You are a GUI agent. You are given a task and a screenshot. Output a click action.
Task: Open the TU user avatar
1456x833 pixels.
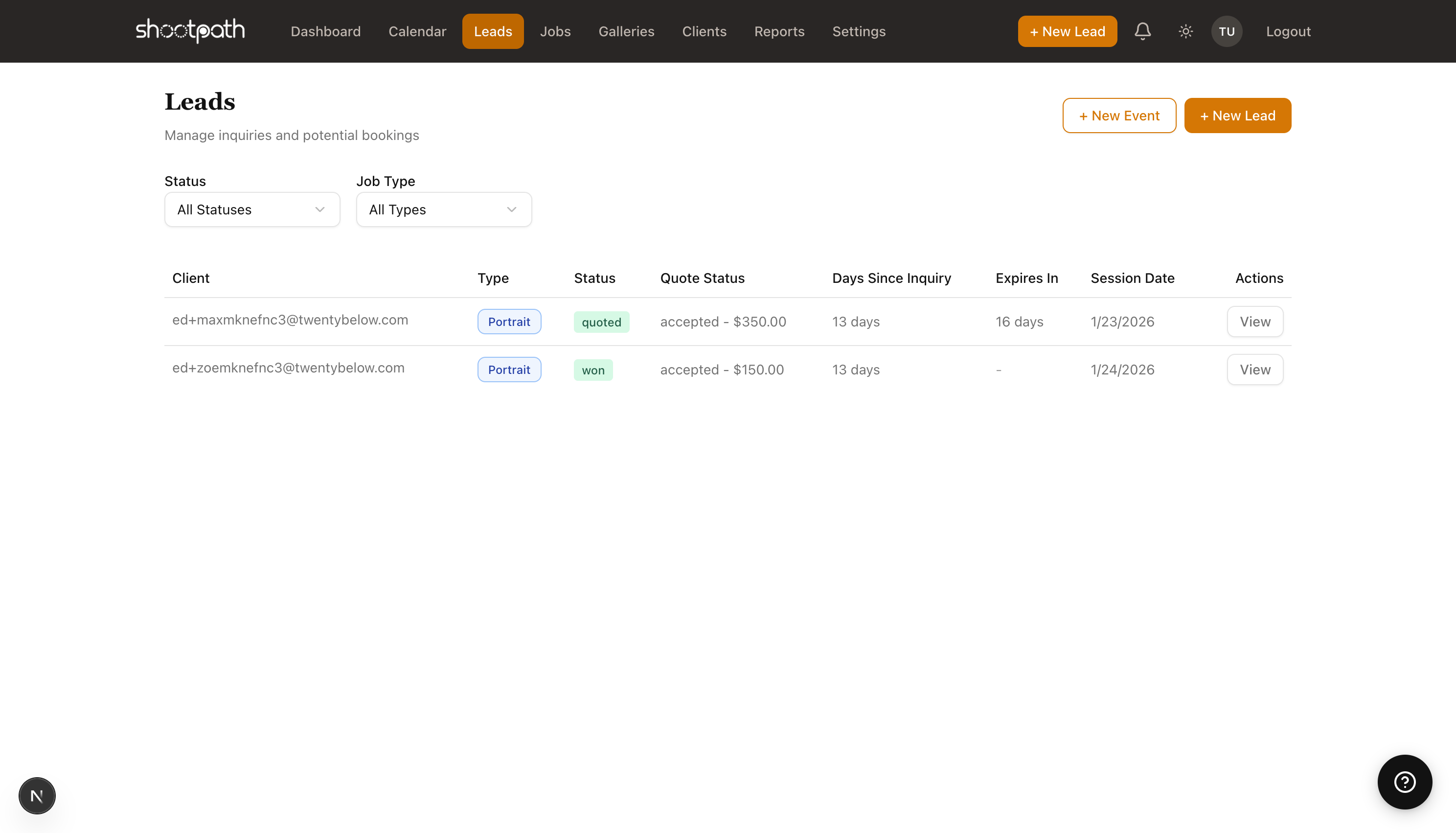pos(1226,31)
